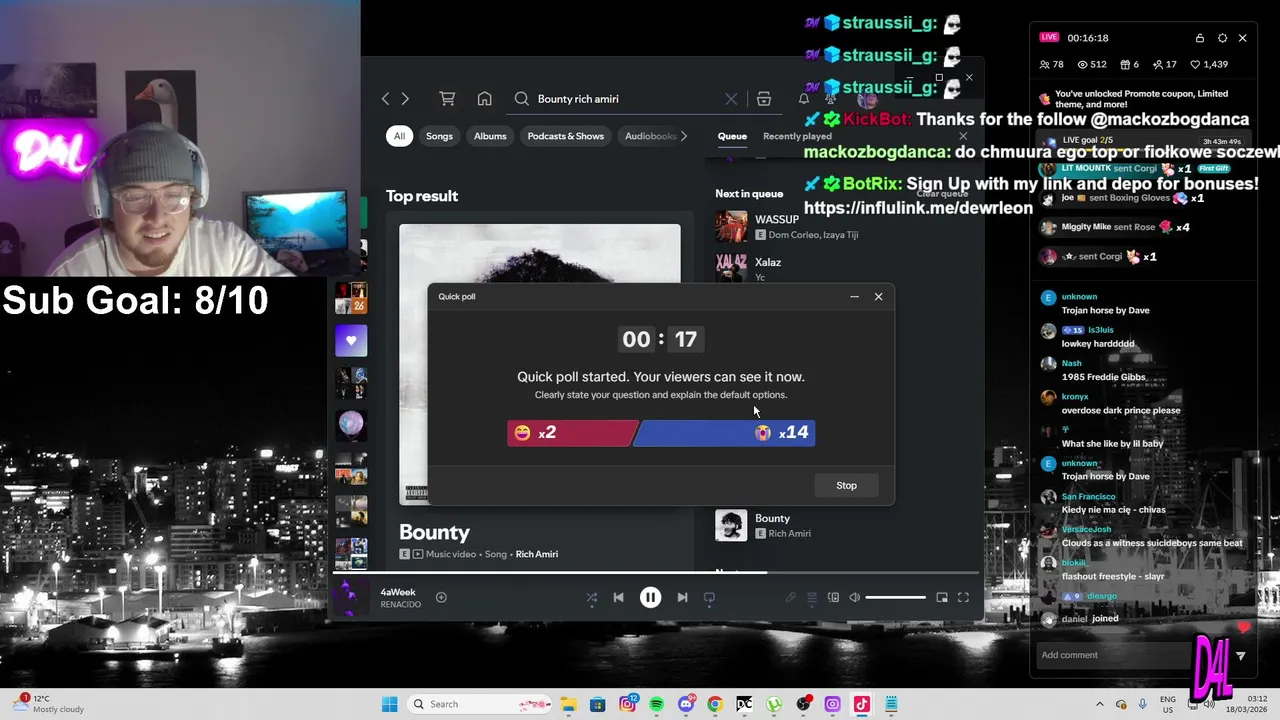
Task: Open the Spotify miniplayer
Action: click(x=942, y=597)
